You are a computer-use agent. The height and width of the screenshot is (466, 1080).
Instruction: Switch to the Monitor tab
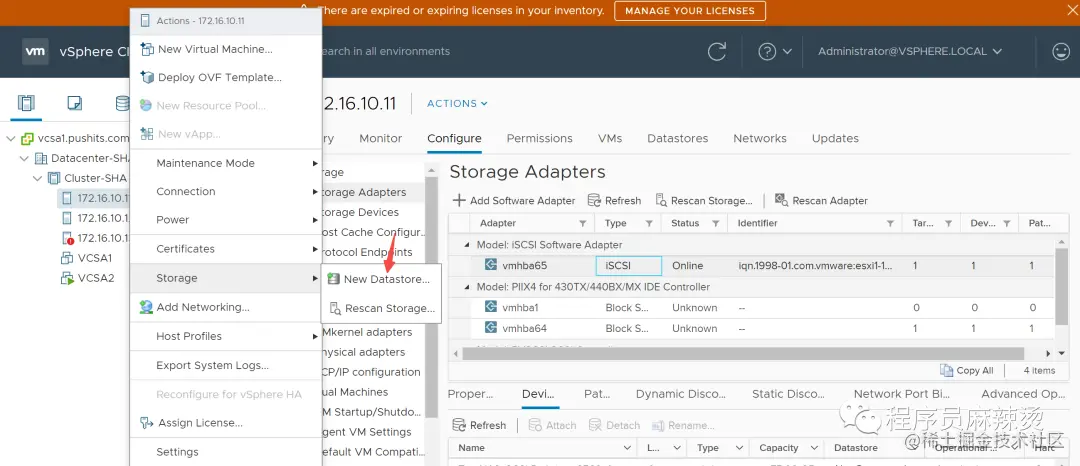coord(380,138)
